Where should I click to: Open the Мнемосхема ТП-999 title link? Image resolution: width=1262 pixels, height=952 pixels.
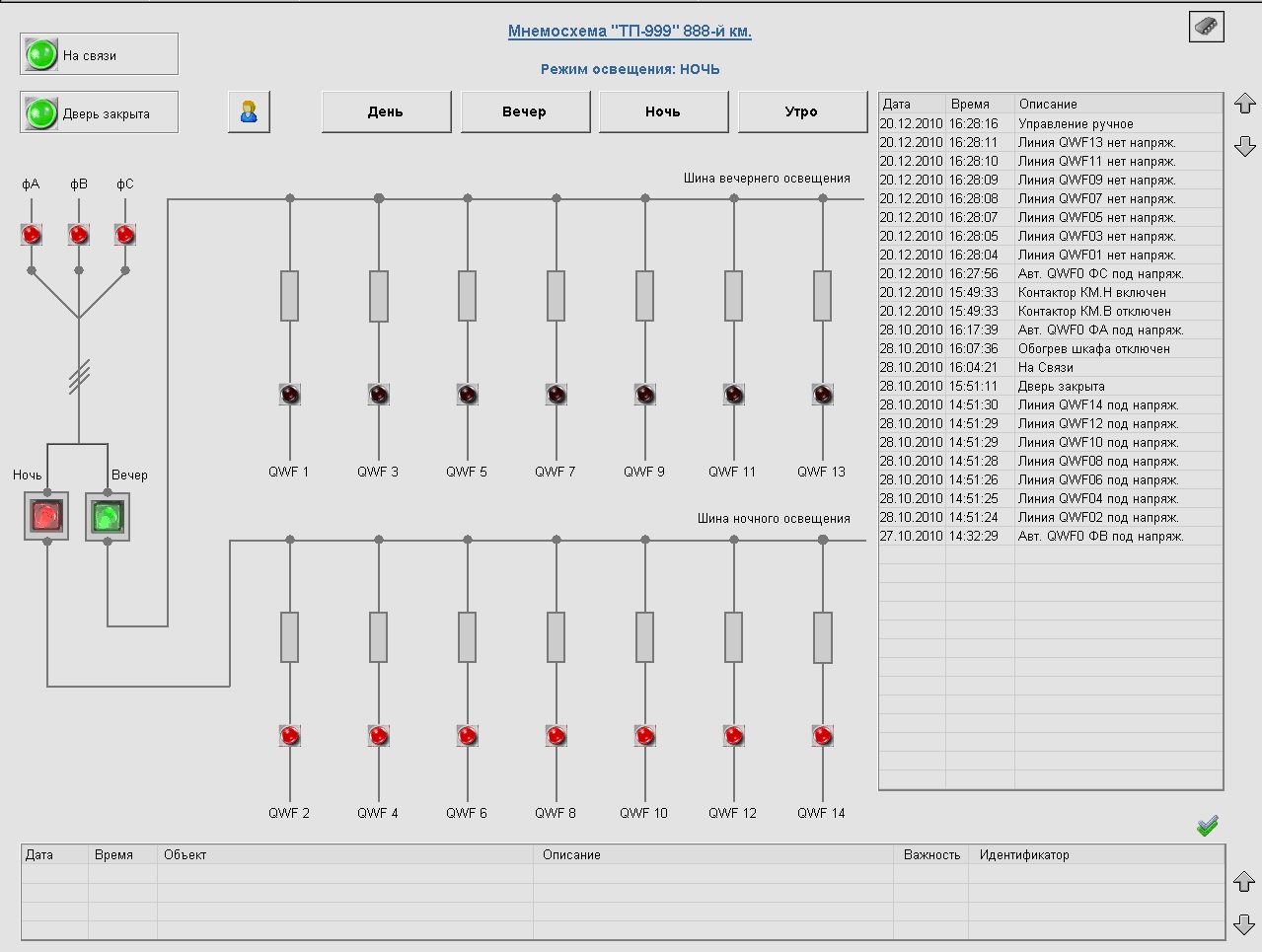[x=630, y=32]
